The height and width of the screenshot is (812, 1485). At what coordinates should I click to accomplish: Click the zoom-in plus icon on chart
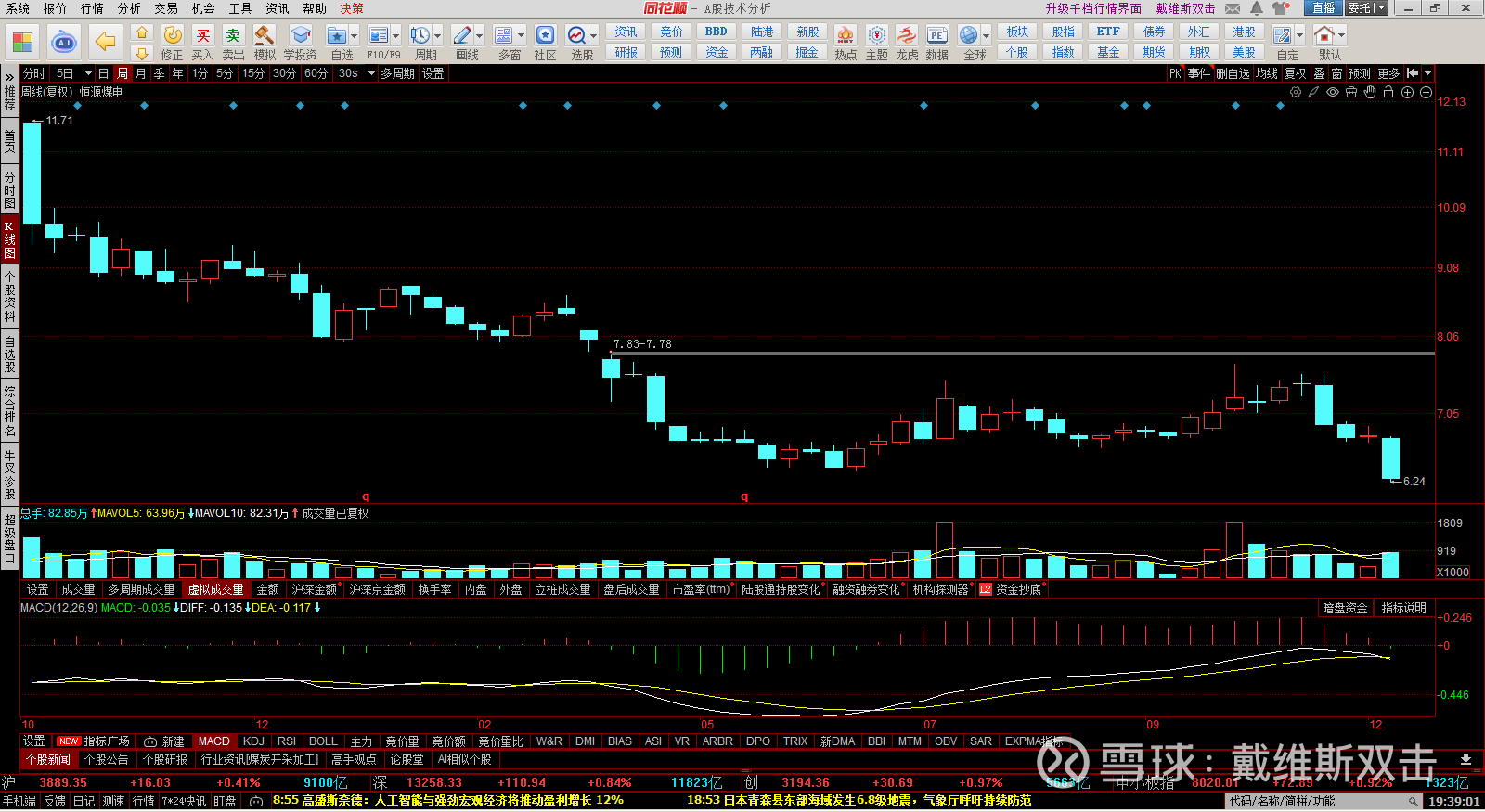click(1407, 92)
